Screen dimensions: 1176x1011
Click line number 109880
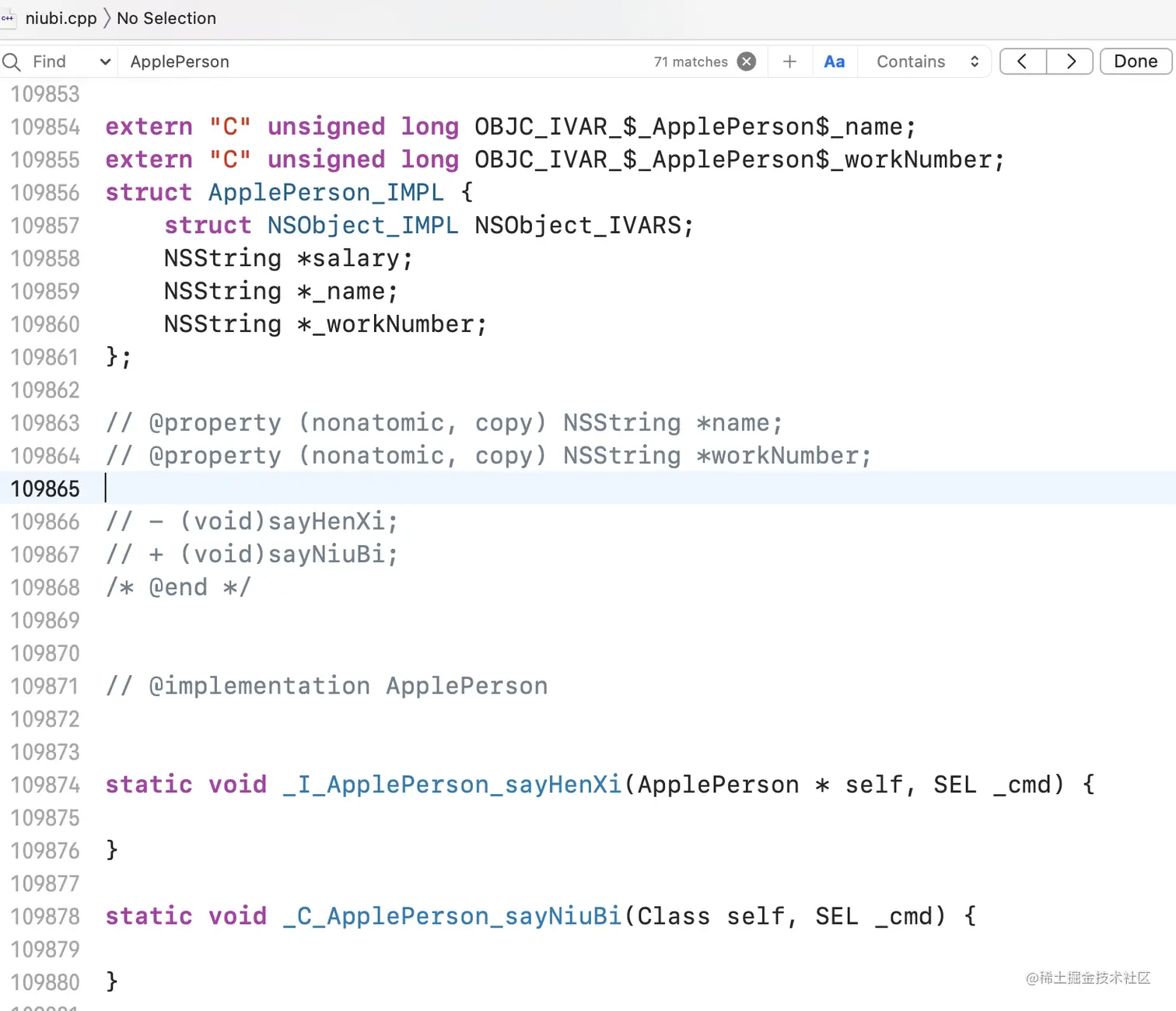[45, 983]
